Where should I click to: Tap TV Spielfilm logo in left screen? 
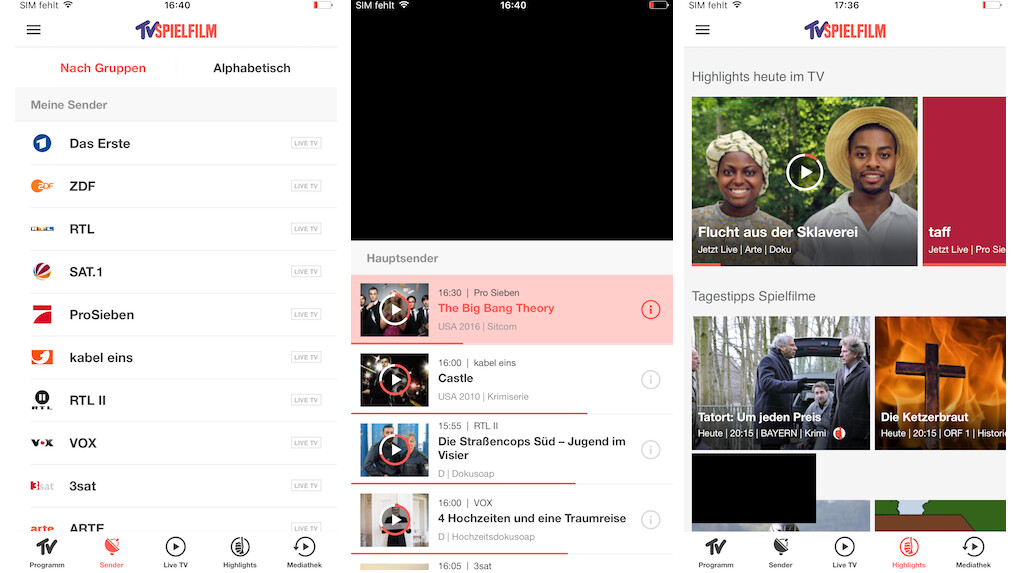point(176,30)
